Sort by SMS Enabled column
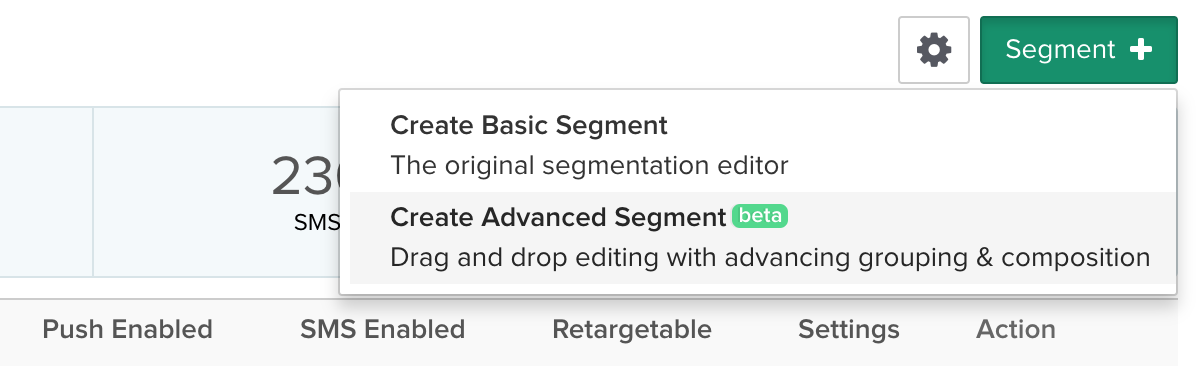 (x=382, y=329)
